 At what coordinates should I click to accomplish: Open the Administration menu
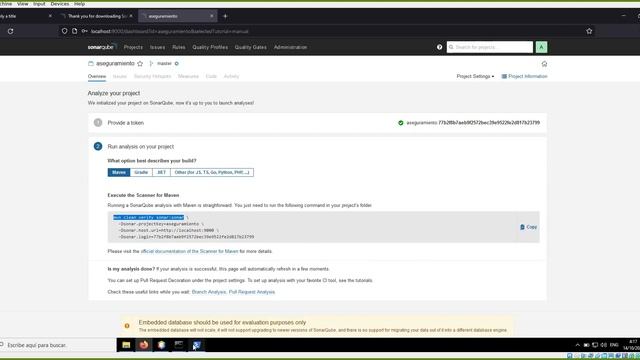(x=290, y=47)
